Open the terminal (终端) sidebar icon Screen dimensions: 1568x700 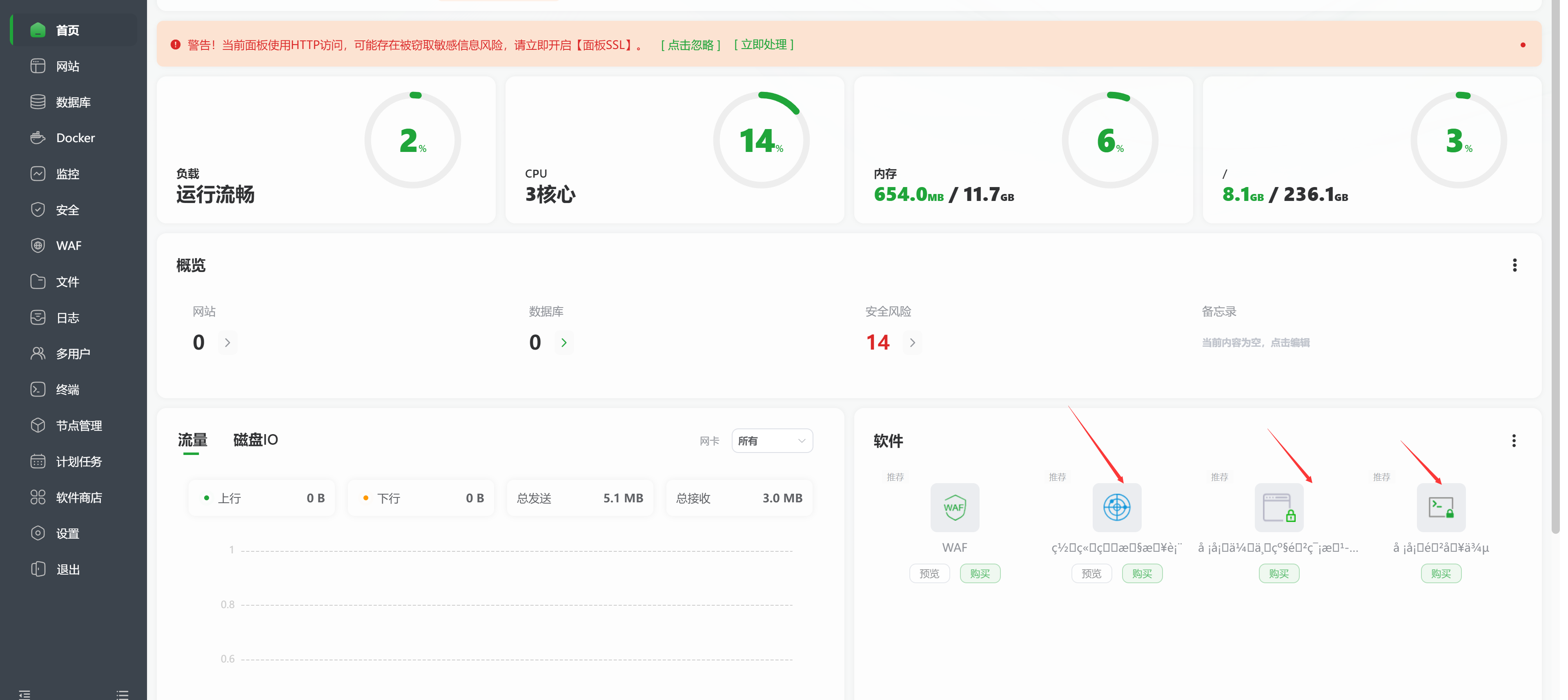(38, 390)
